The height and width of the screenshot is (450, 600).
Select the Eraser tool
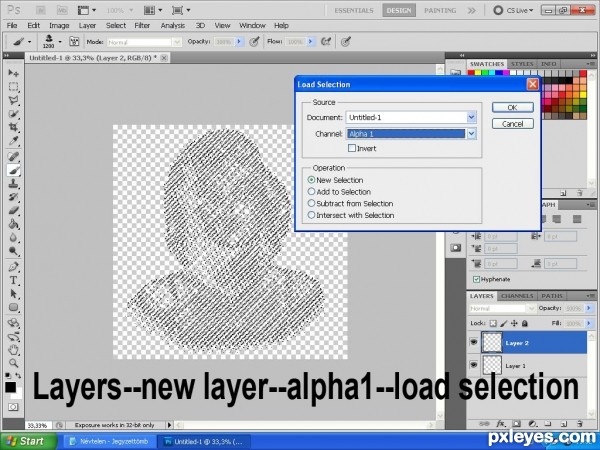click(x=13, y=210)
